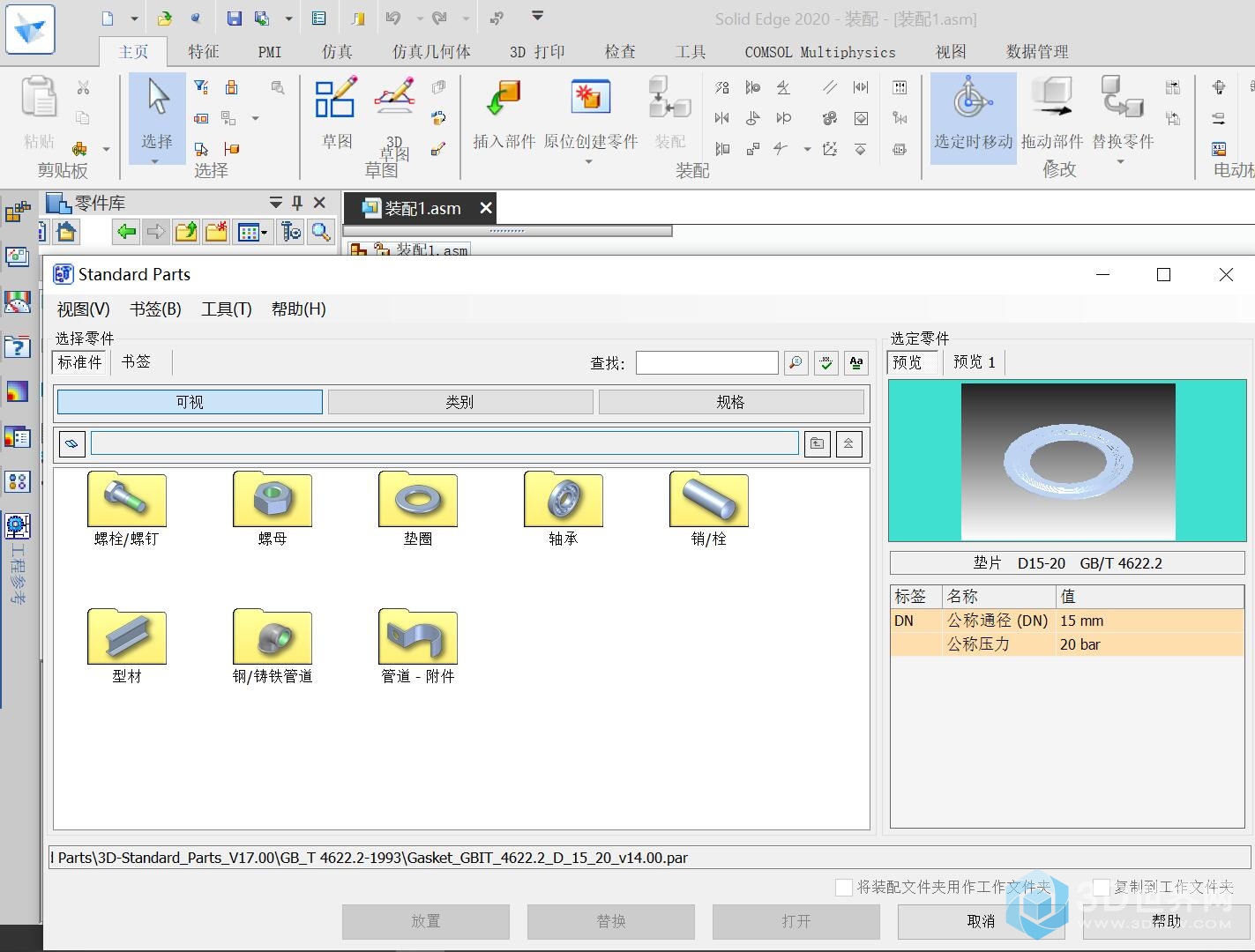Viewport: 1255px width, 952px height.
Task: Click the 替换零件 replace part icon
Action: 1123,113
